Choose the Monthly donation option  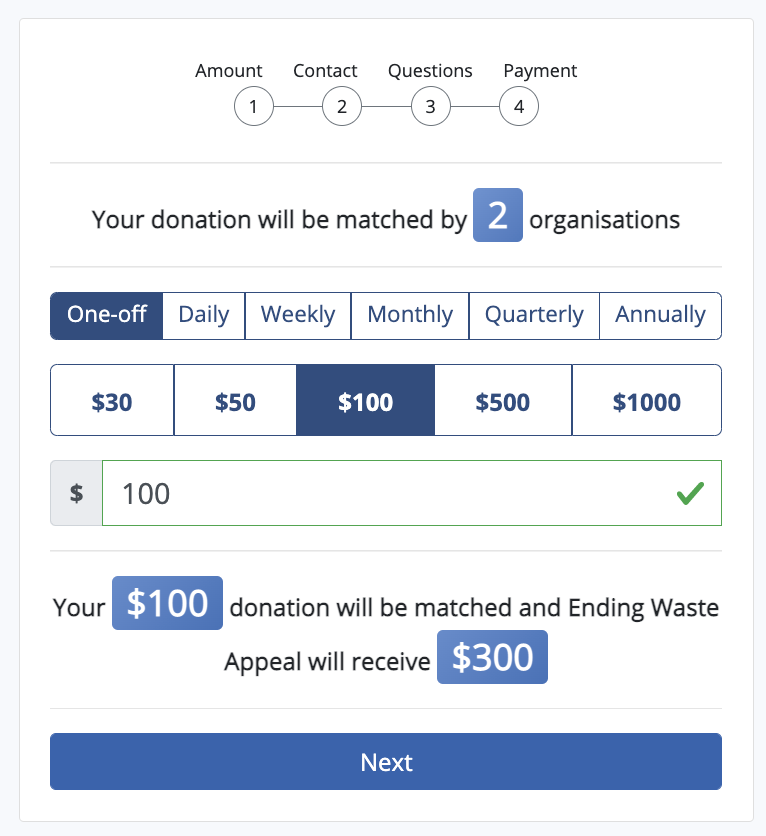point(409,315)
